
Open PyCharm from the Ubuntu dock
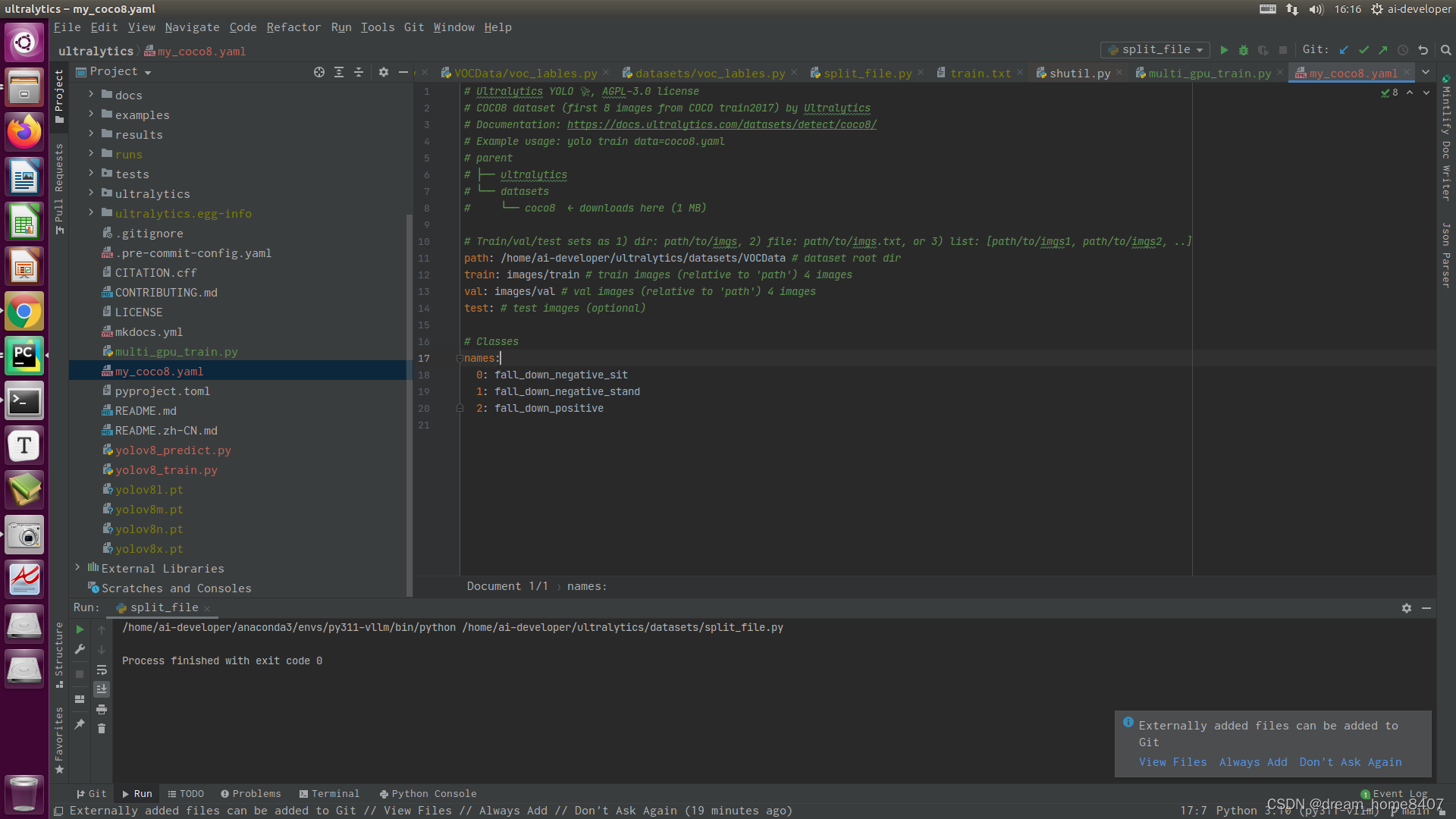(24, 356)
